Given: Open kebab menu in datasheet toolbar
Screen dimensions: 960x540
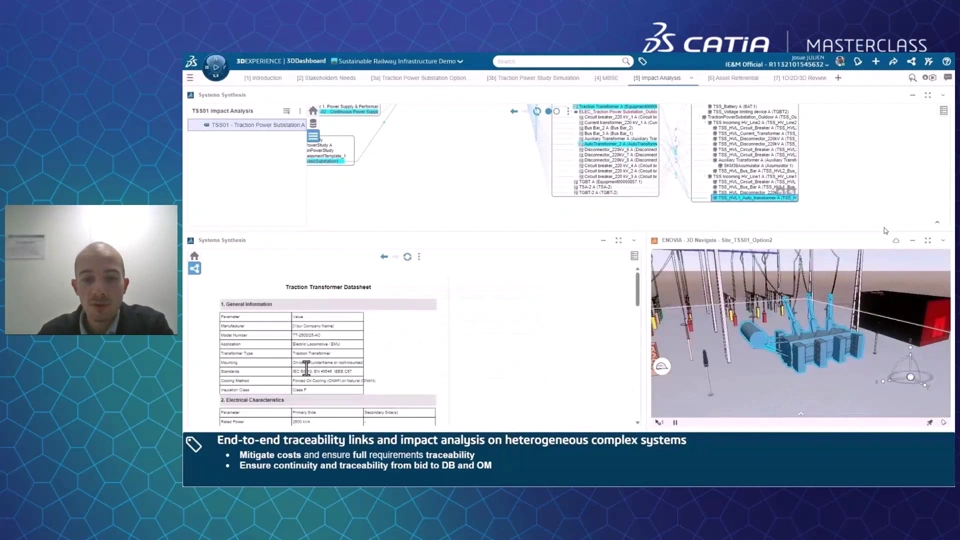Looking at the screenshot, I should pyautogui.click(x=419, y=257).
